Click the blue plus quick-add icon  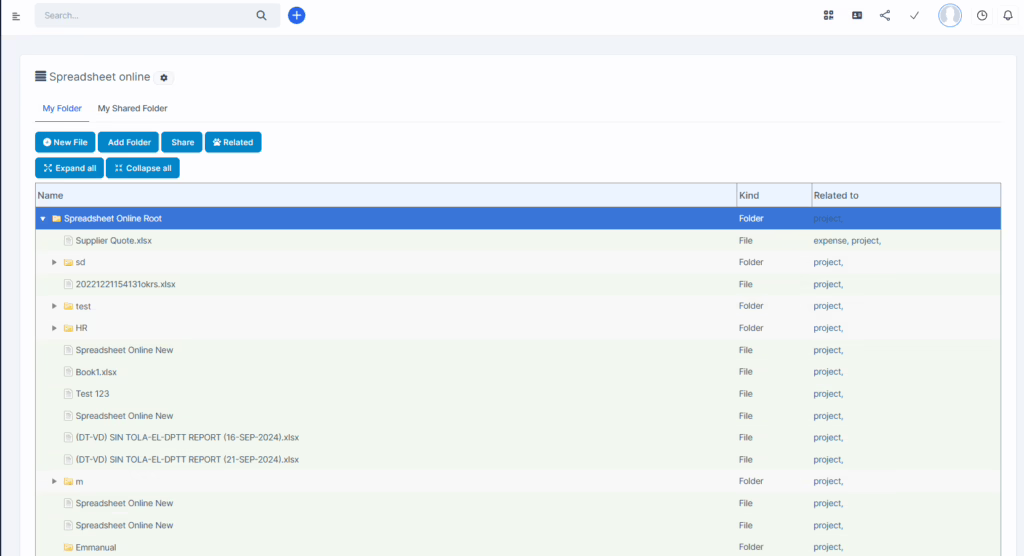[x=296, y=15]
